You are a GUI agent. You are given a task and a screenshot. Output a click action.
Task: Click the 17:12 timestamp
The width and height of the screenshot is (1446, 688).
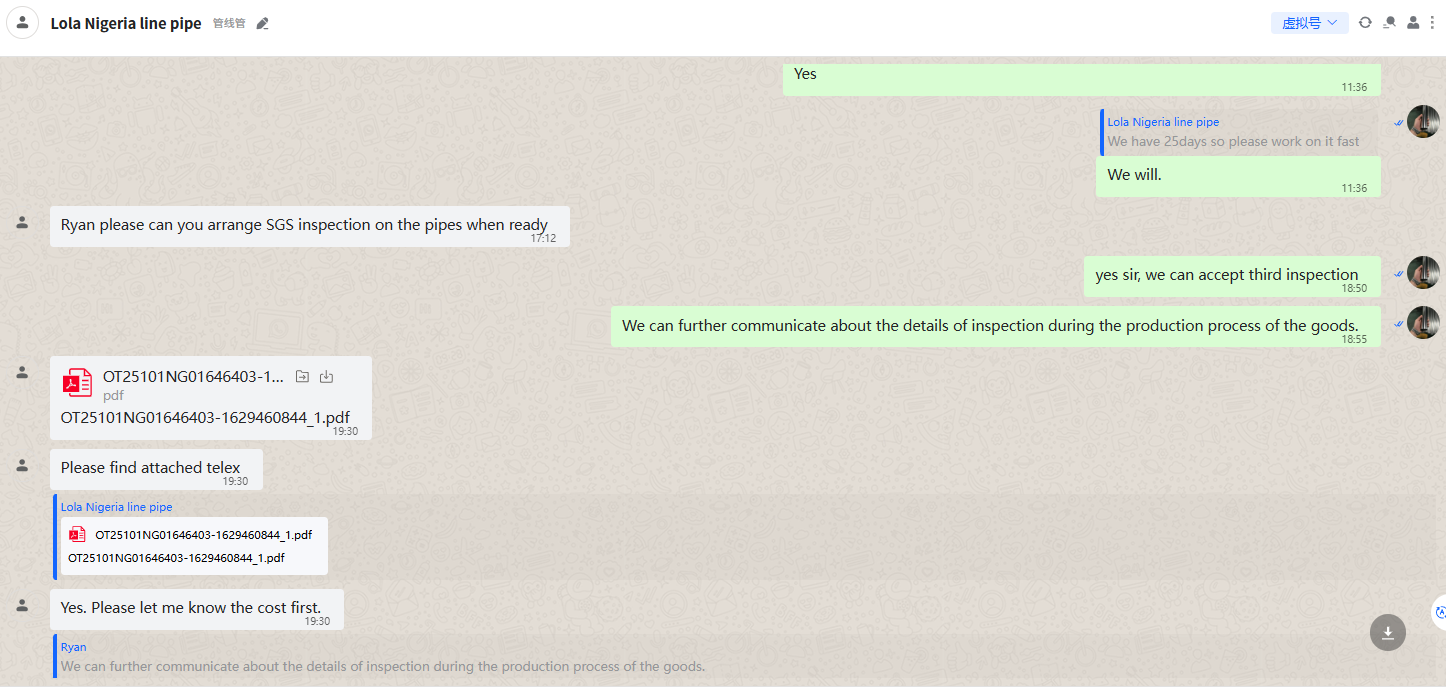point(543,238)
